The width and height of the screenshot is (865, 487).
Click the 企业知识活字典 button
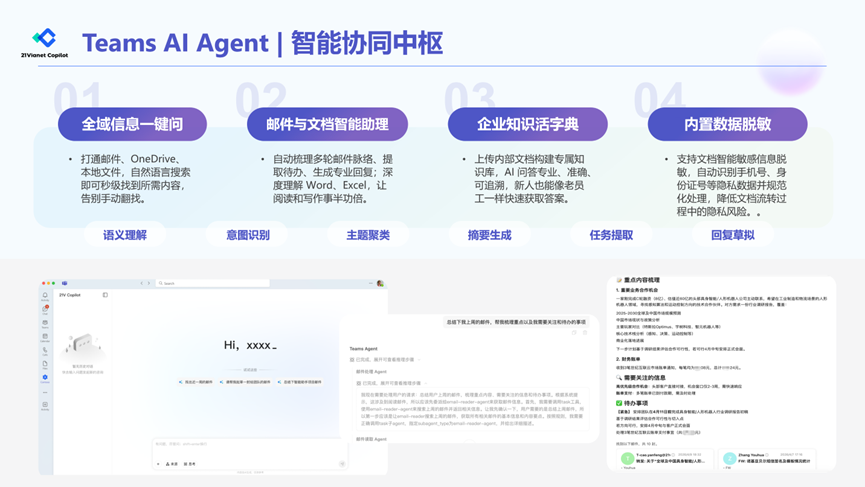tap(527, 125)
